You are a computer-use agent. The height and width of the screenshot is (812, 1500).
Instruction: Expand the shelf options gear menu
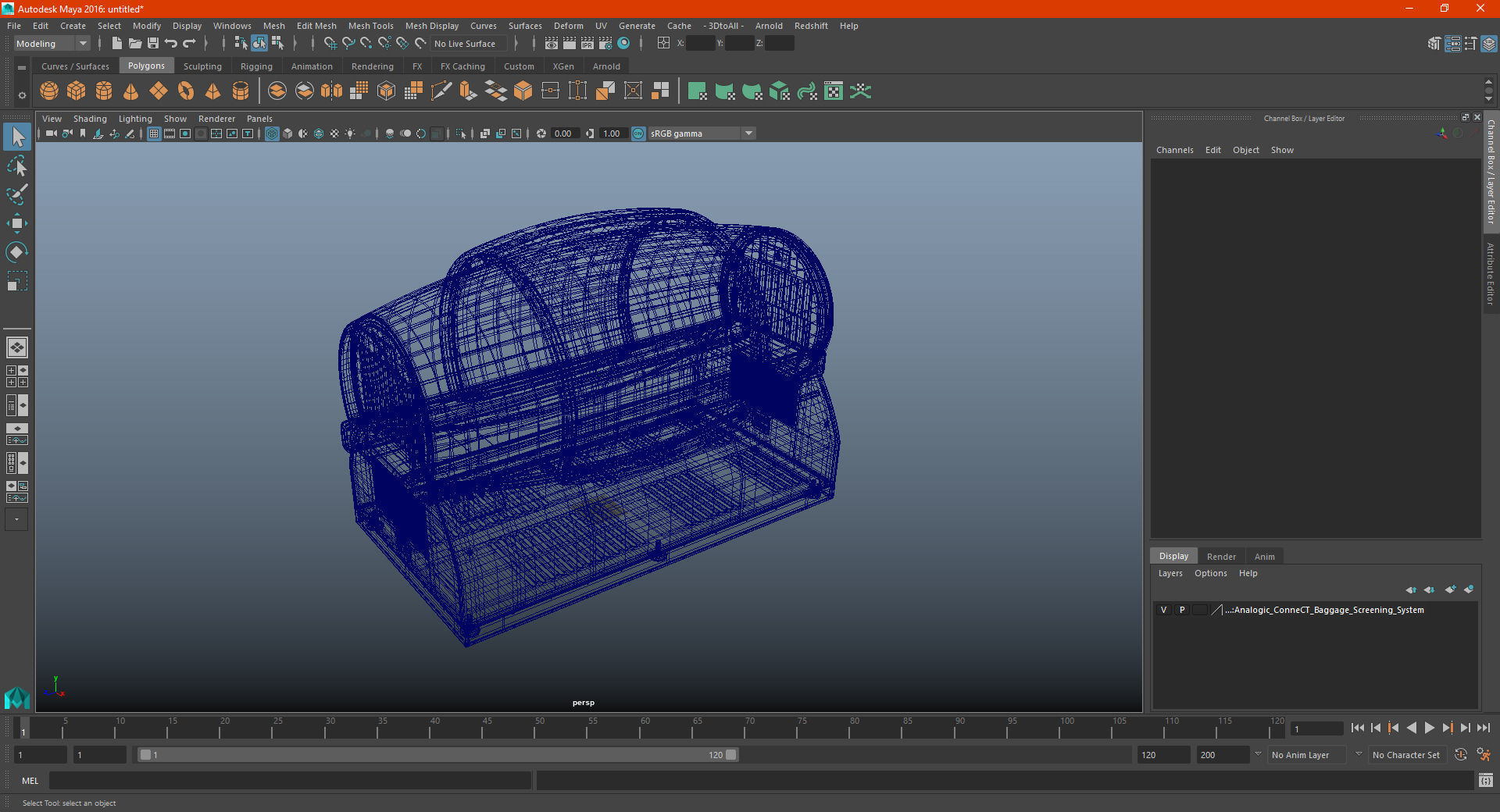click(22, 95)
